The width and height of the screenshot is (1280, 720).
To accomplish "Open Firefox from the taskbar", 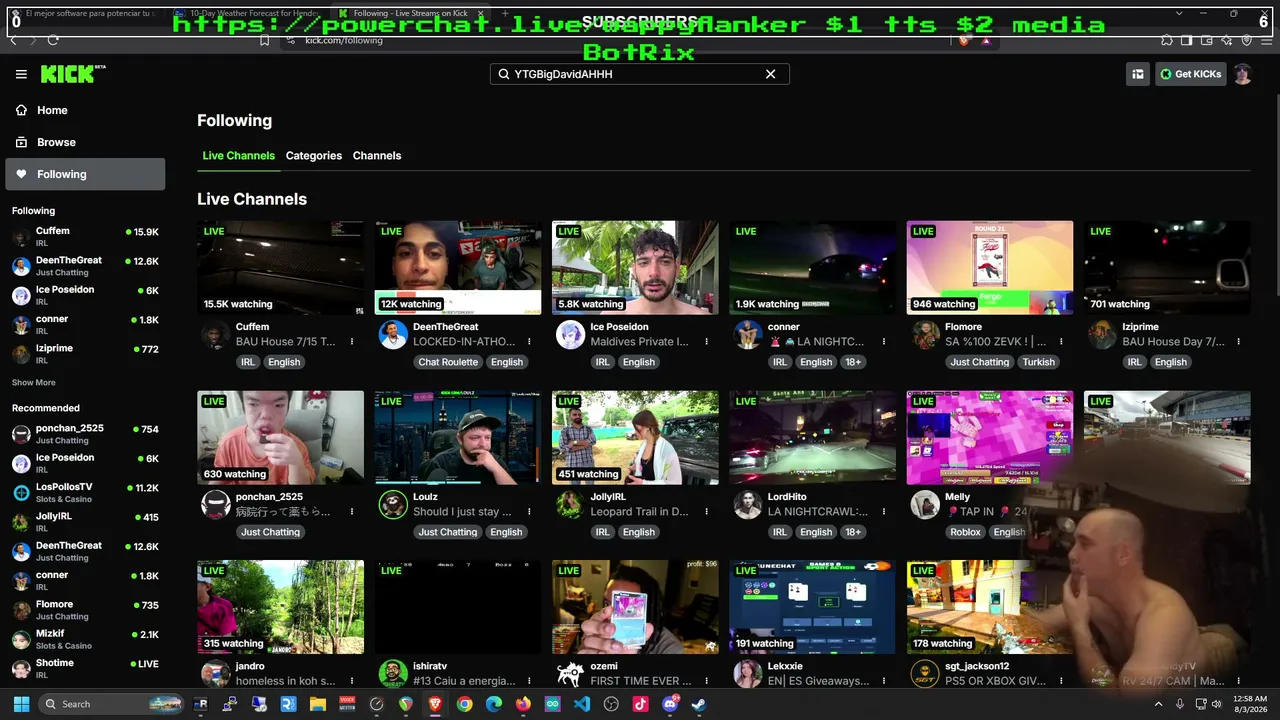I will [523, 704].
